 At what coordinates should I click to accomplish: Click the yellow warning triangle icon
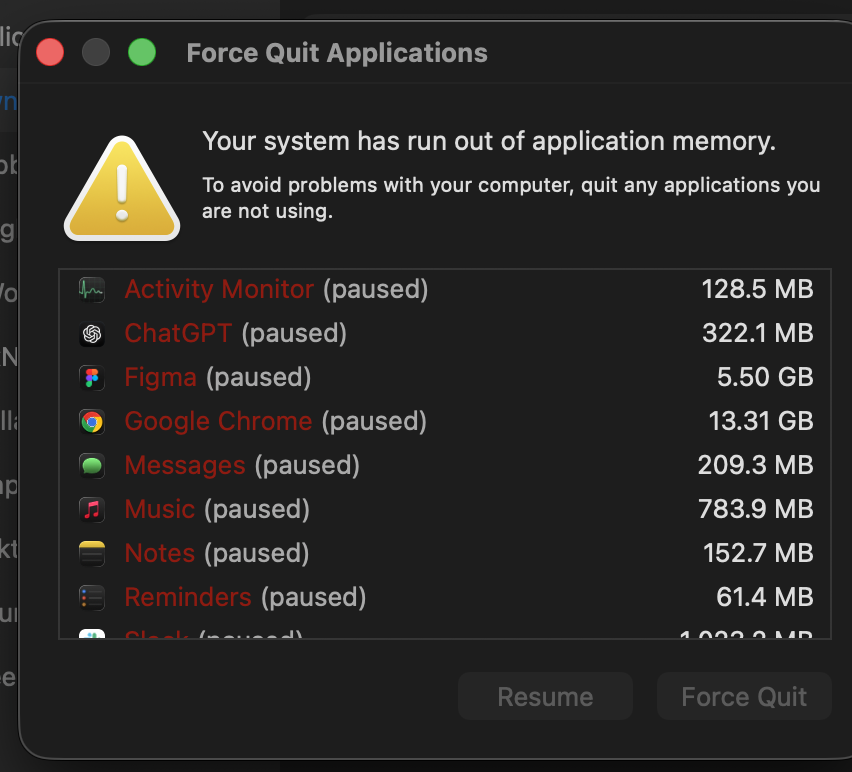coord(122,190)
